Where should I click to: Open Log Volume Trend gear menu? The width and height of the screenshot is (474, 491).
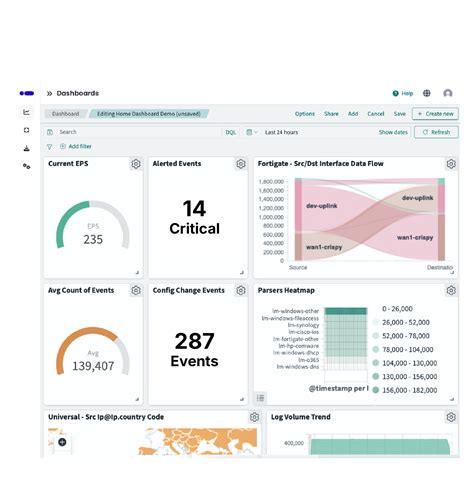tap(451, 417)
